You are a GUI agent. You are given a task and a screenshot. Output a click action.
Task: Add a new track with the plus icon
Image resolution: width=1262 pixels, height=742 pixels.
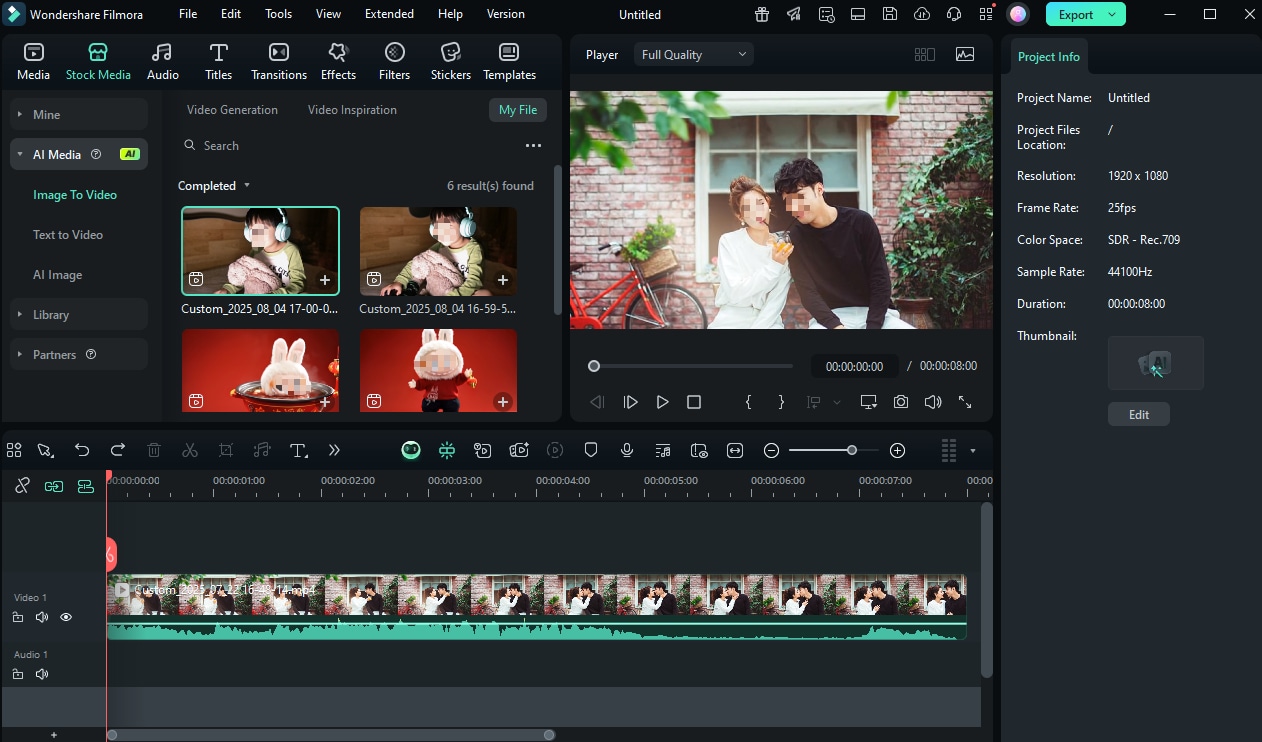coord(54,735)
